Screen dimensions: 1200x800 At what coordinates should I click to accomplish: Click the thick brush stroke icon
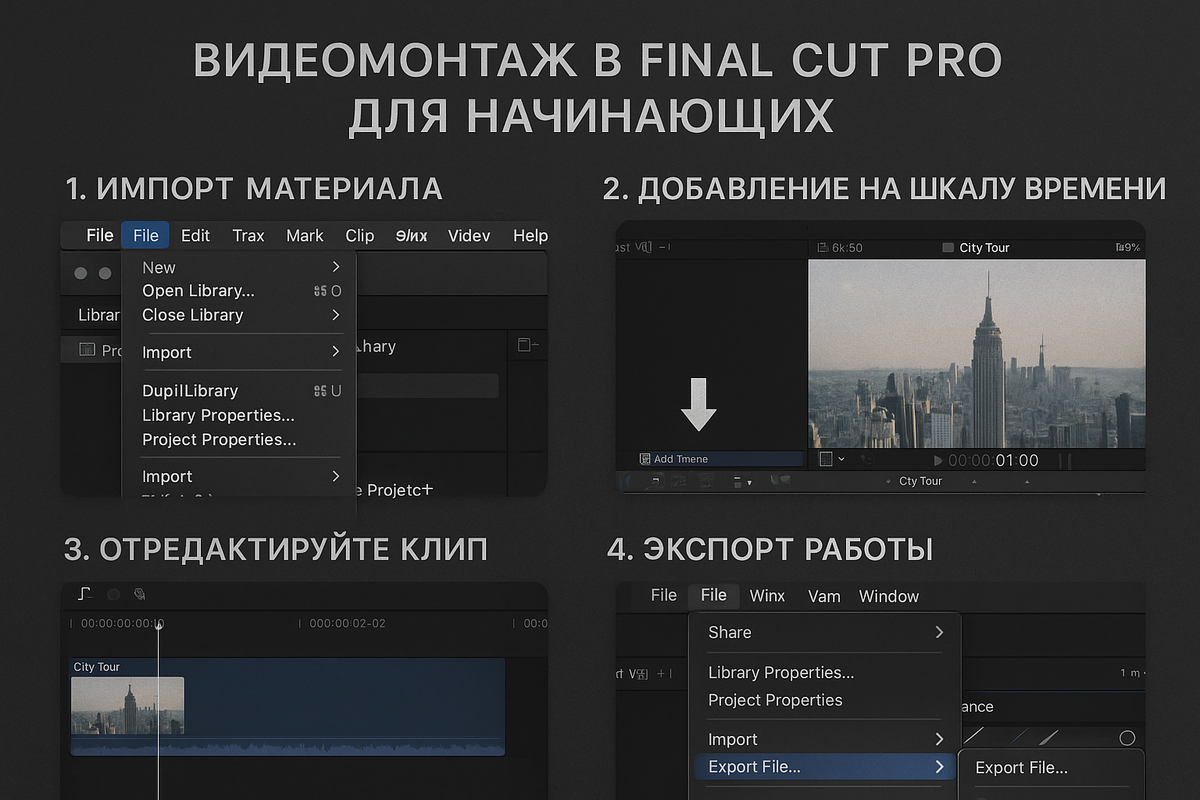pos(1048,737)
